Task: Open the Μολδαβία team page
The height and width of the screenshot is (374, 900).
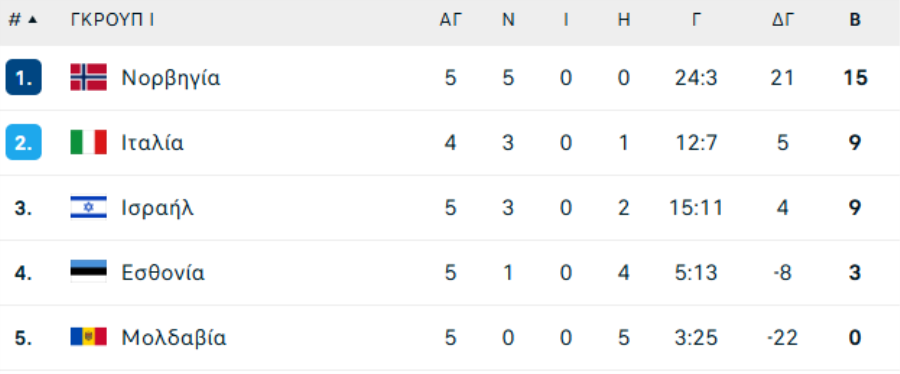Action: tap(173, 337)
